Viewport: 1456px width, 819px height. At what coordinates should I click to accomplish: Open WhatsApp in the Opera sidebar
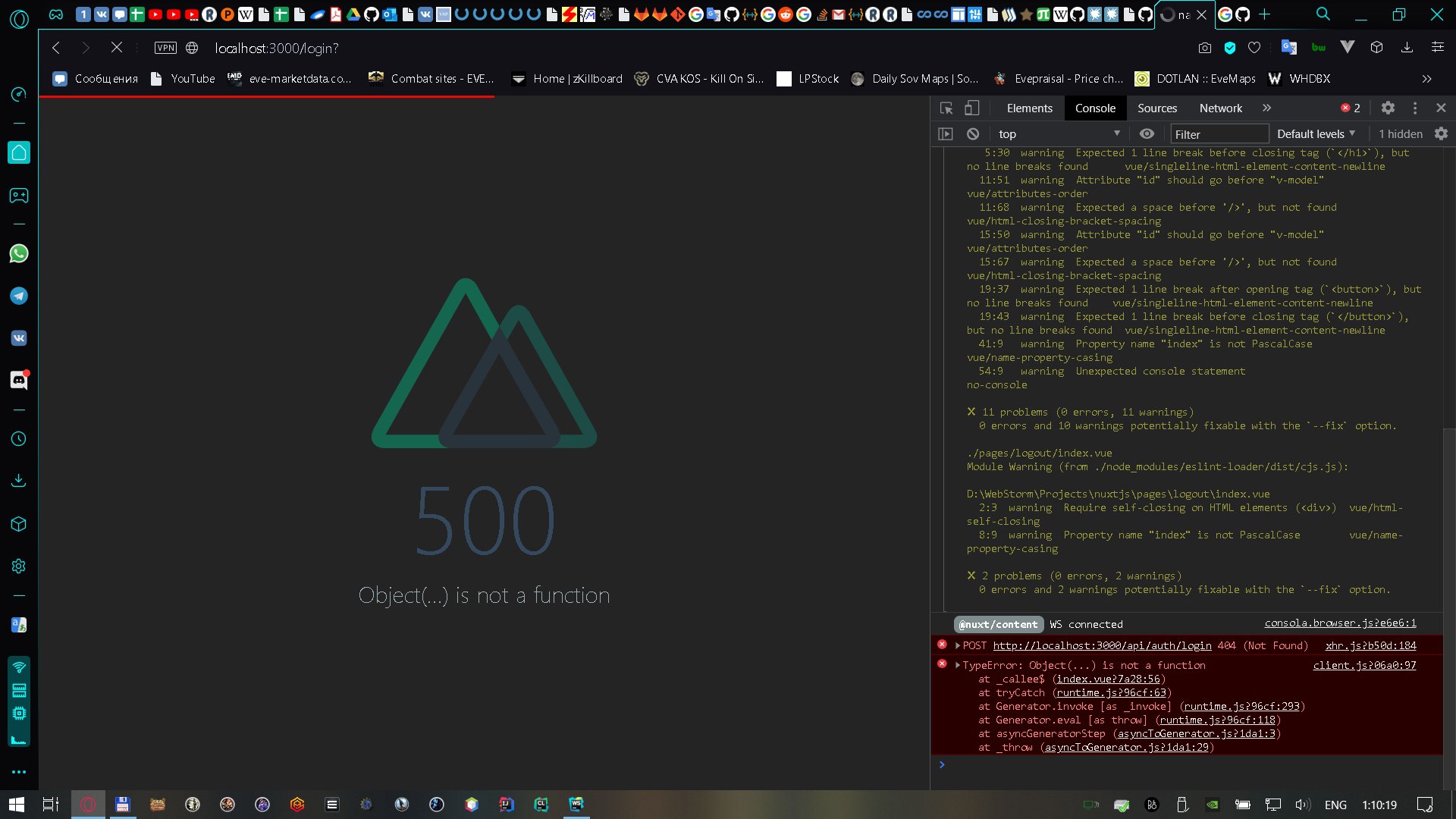[19, 253]
